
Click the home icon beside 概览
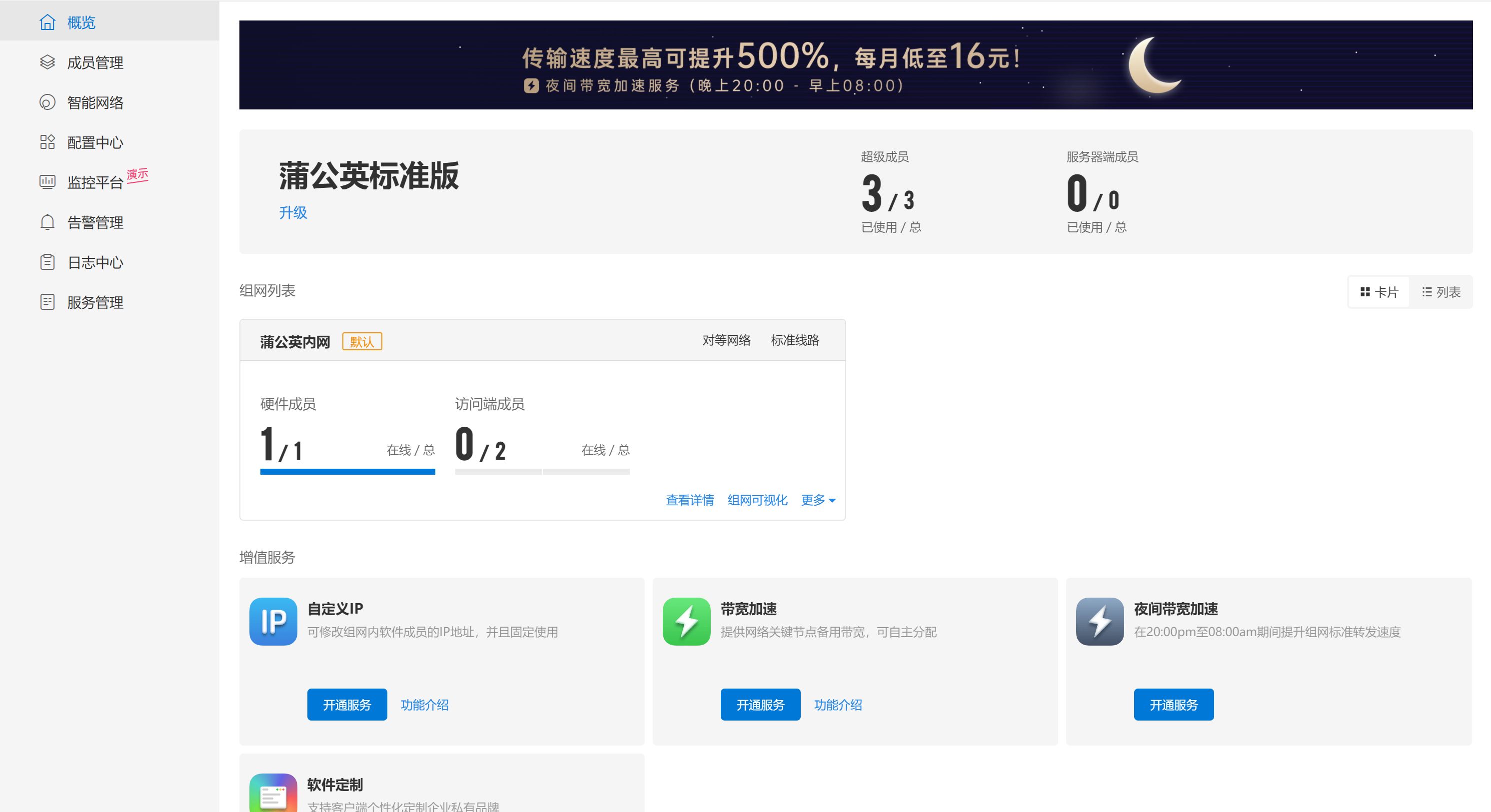[47, 22]
